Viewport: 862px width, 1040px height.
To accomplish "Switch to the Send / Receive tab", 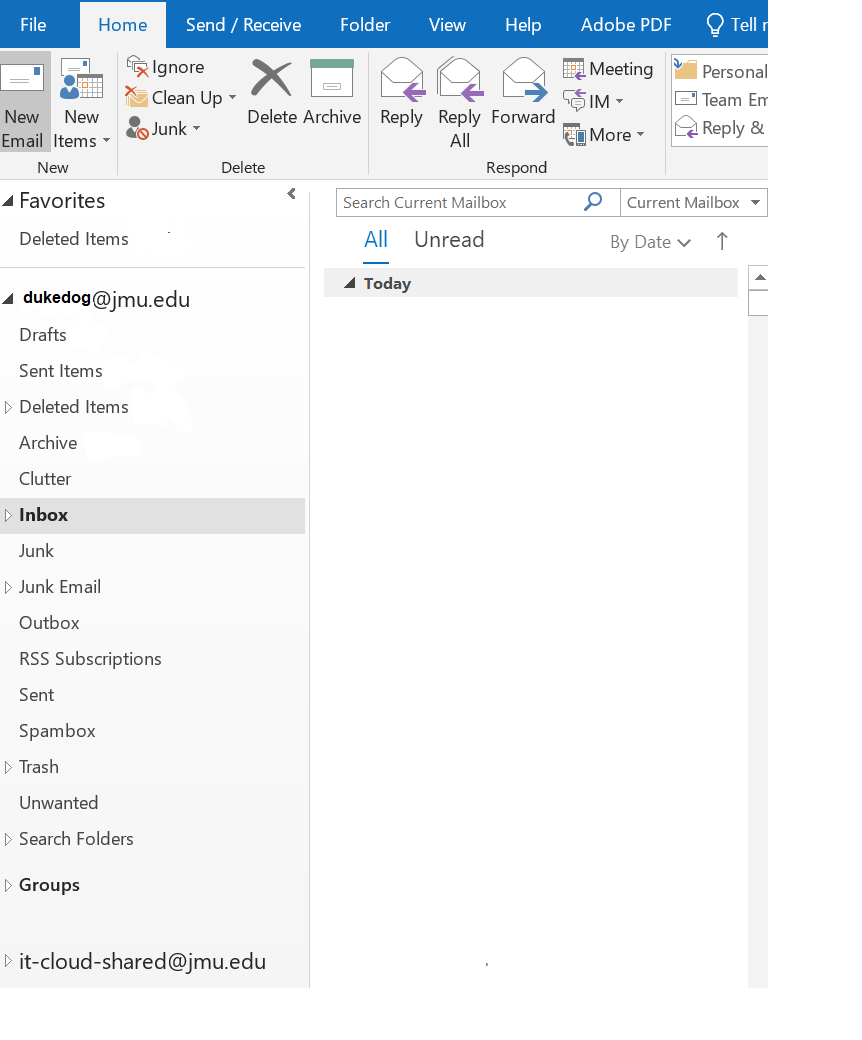I will (243, 25).
